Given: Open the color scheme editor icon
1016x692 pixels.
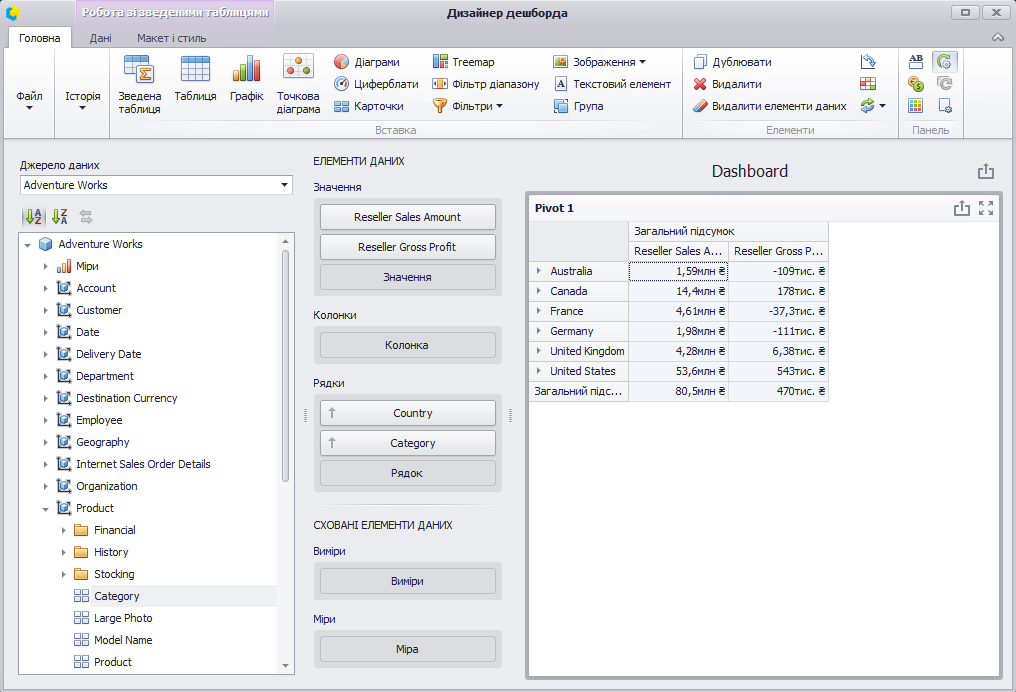Looking at the screenshot, I should click(x=916, y=106).
